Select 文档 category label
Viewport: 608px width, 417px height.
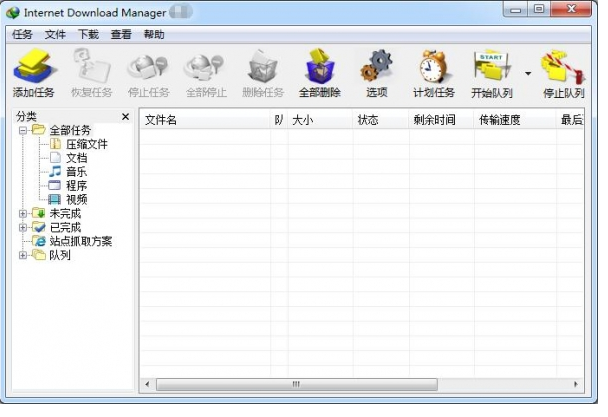pos(76,158)
